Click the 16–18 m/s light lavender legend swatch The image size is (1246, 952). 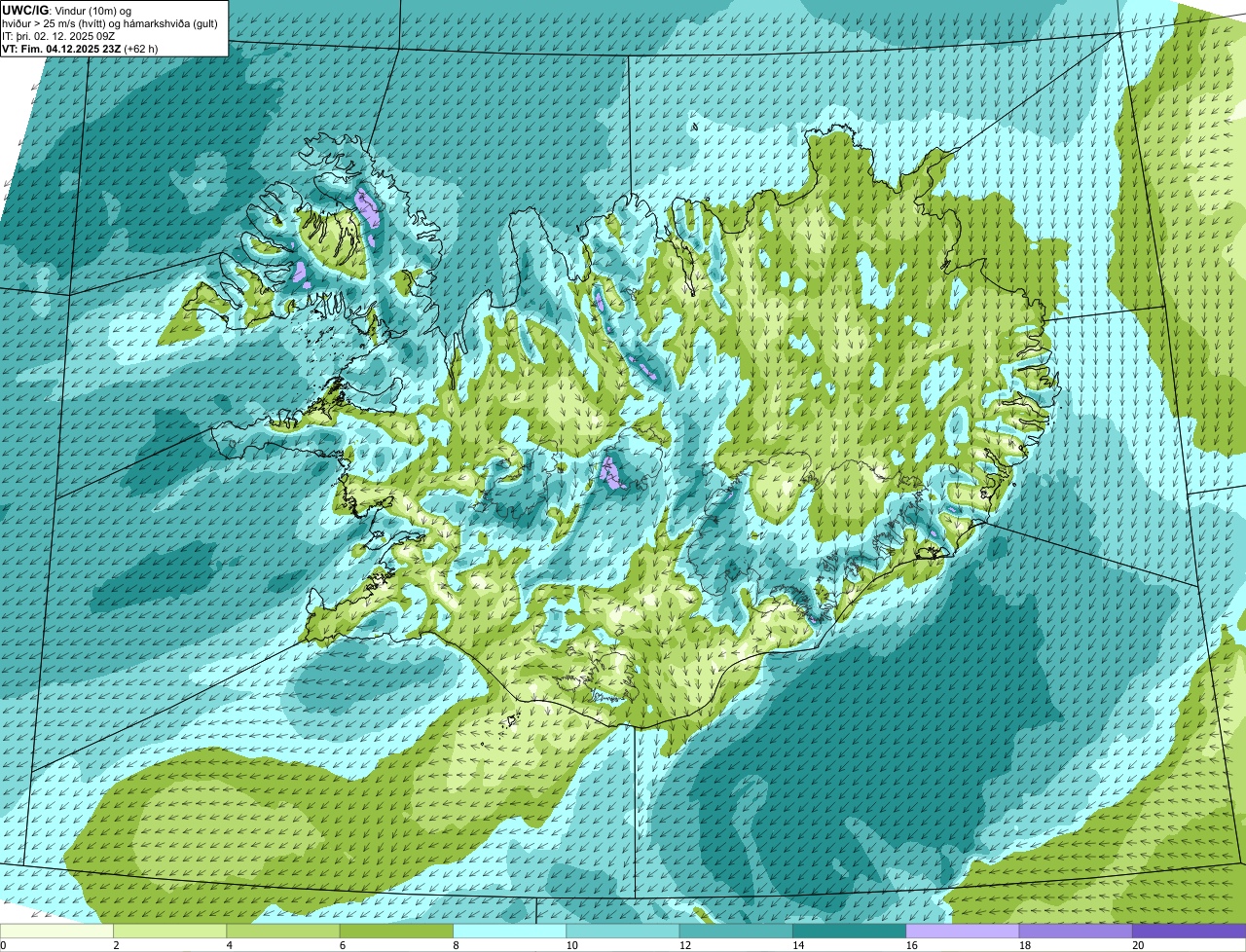coord(963,931)
